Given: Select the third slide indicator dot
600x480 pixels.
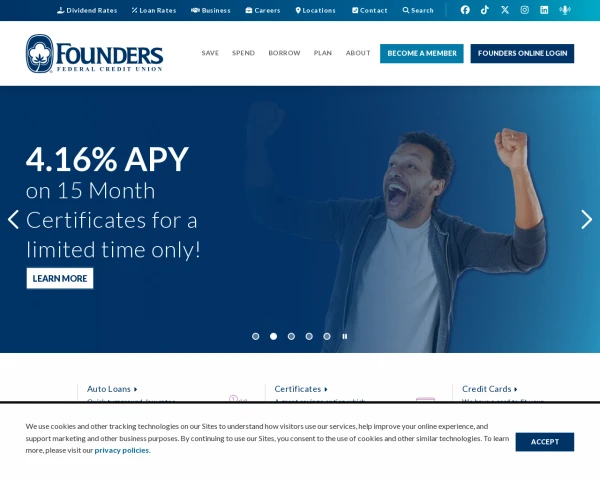Looking at the screenshot, I should point(291,336).
